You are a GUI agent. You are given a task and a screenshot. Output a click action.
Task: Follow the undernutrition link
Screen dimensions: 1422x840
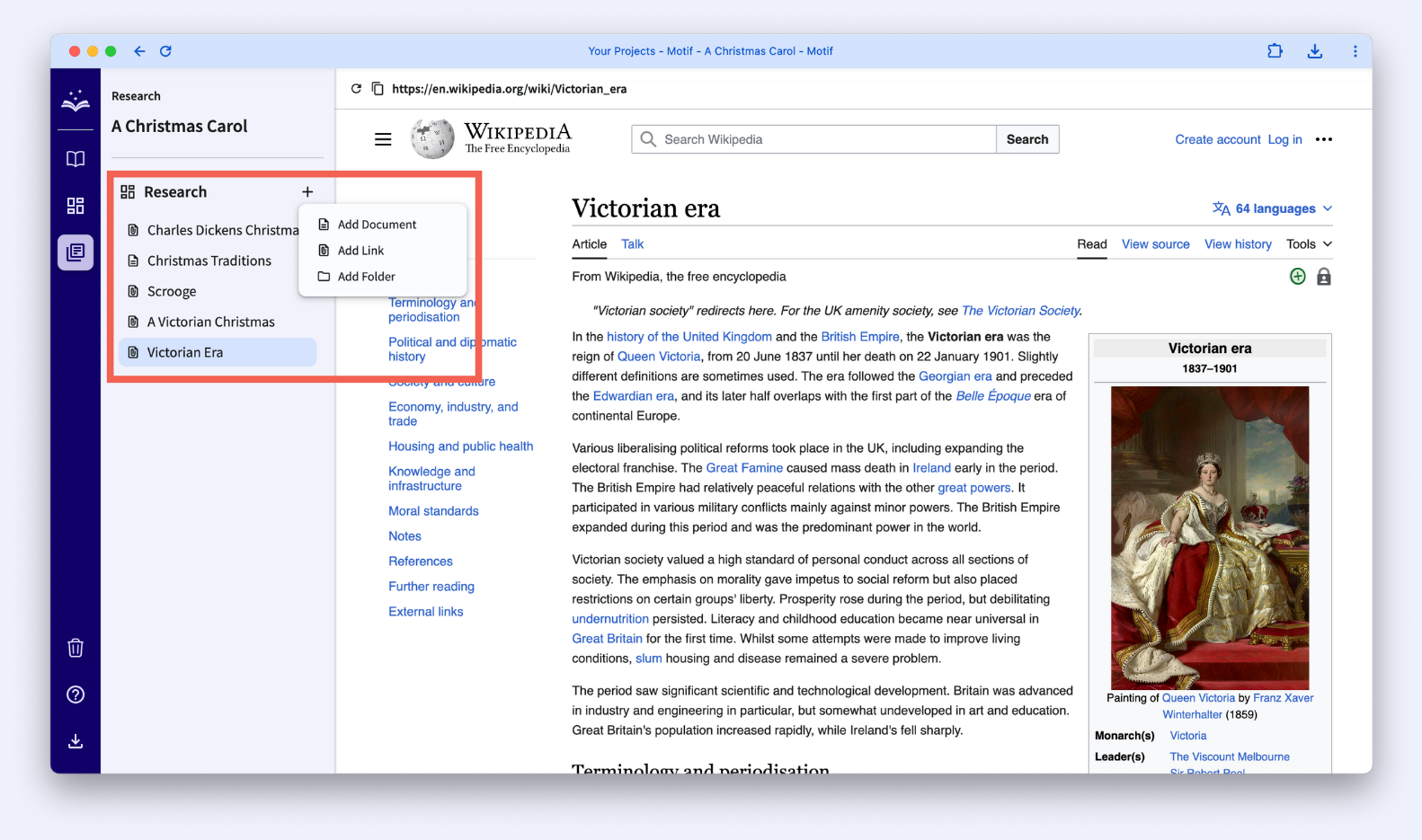pos(610,619)
